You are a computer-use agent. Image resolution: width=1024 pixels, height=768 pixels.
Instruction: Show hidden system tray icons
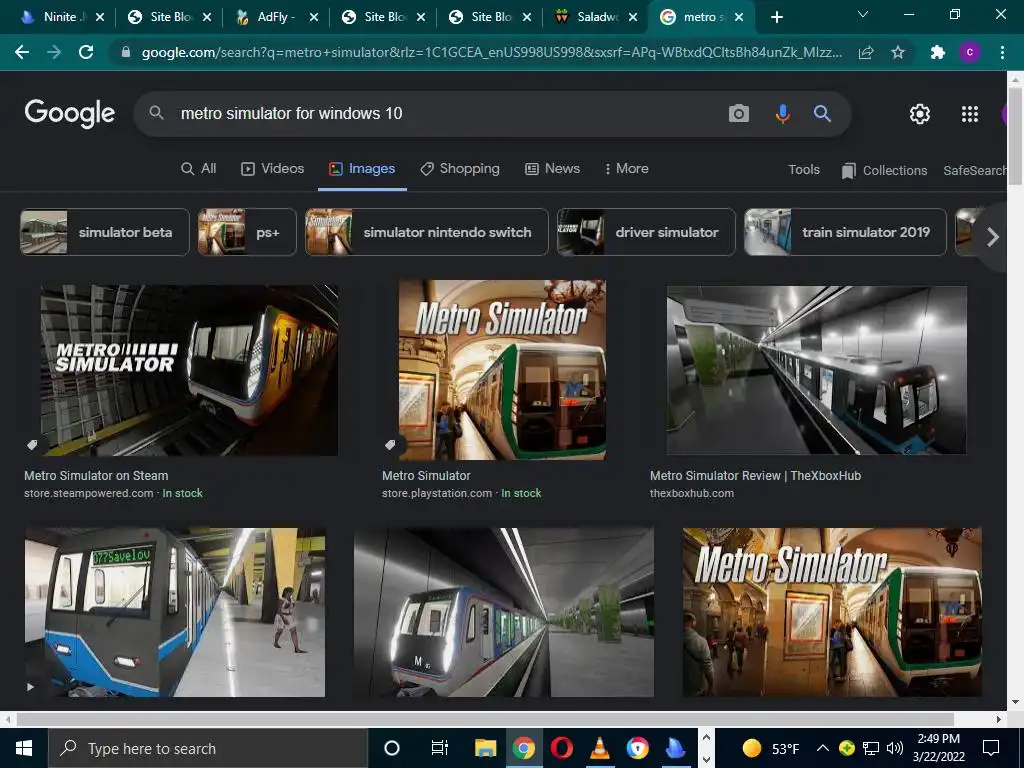[x=823, y=748]
